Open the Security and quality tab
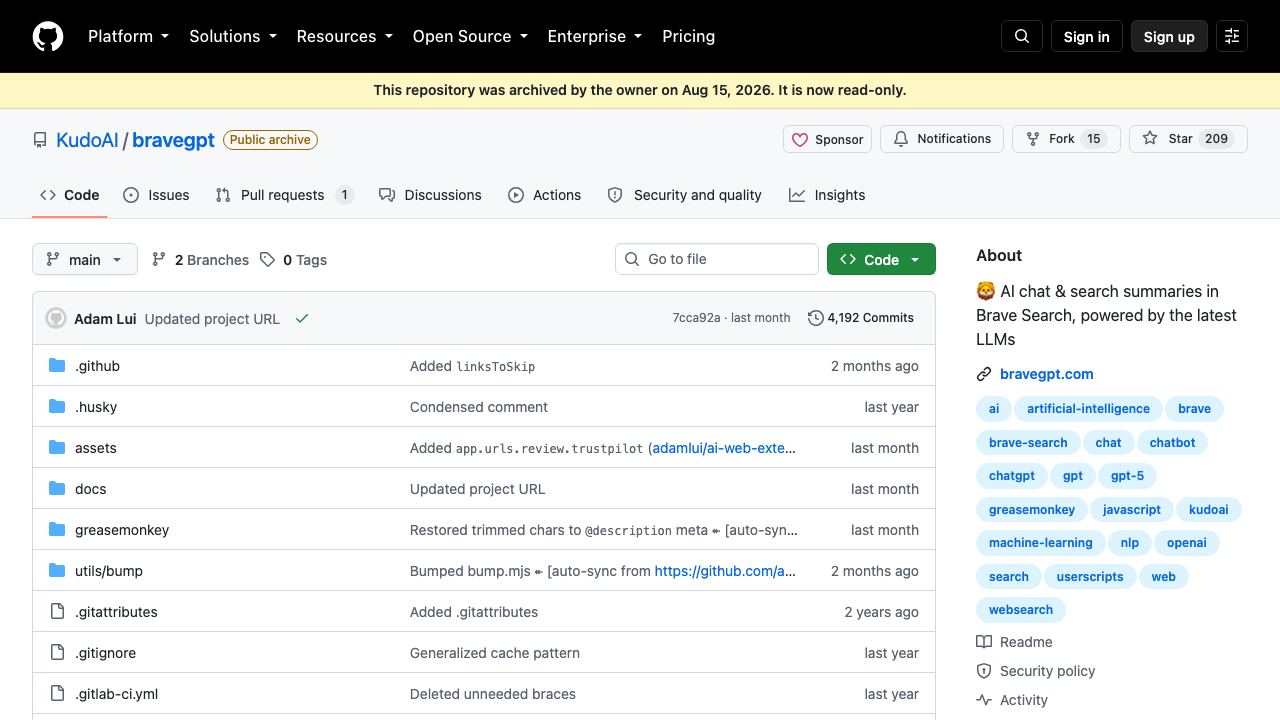The width and height of the screenshot is (1280, 720). [x=684, y=195]
